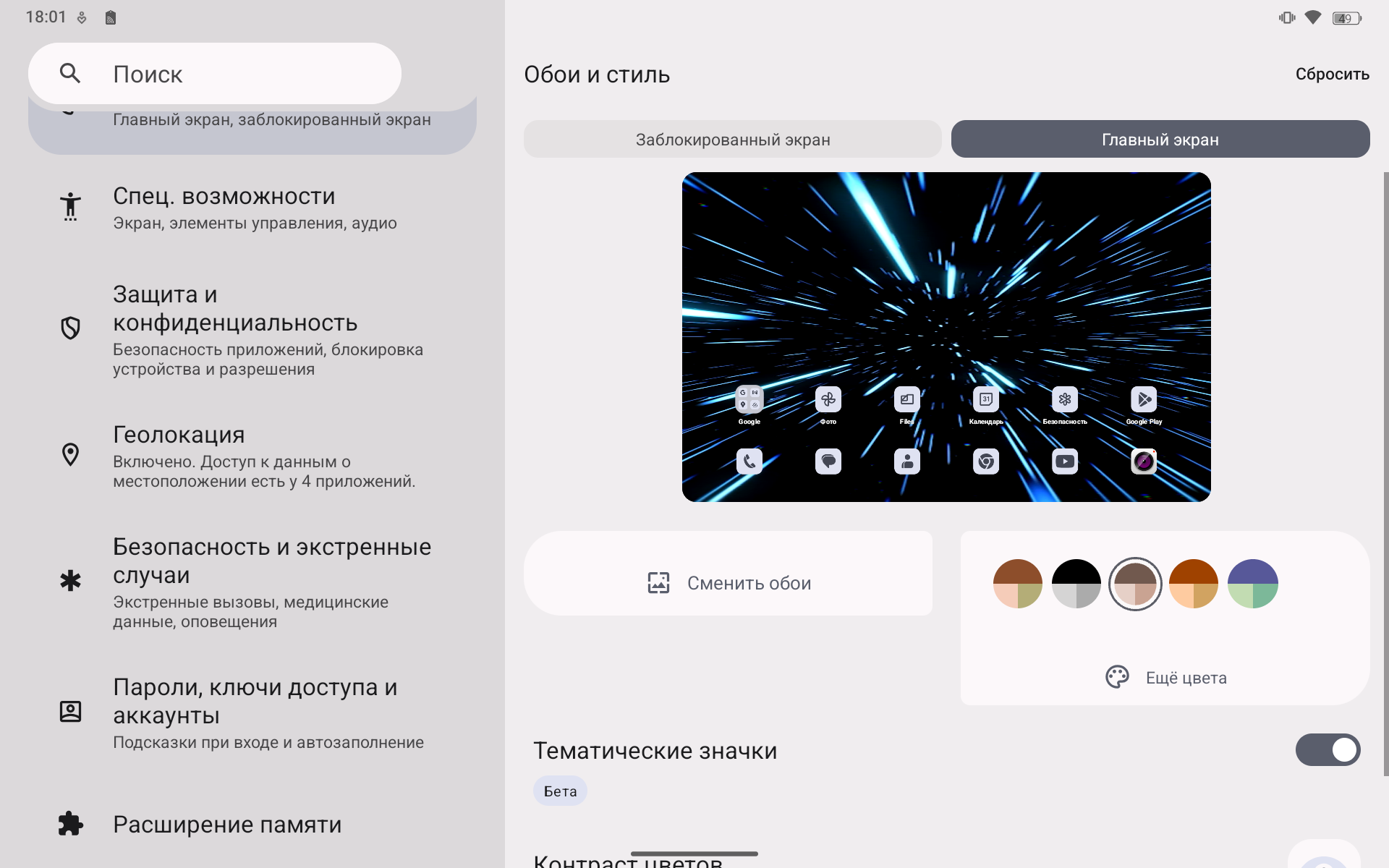
Task: Pick the purple and green color swatch
Action: [x=1252, y=584]
